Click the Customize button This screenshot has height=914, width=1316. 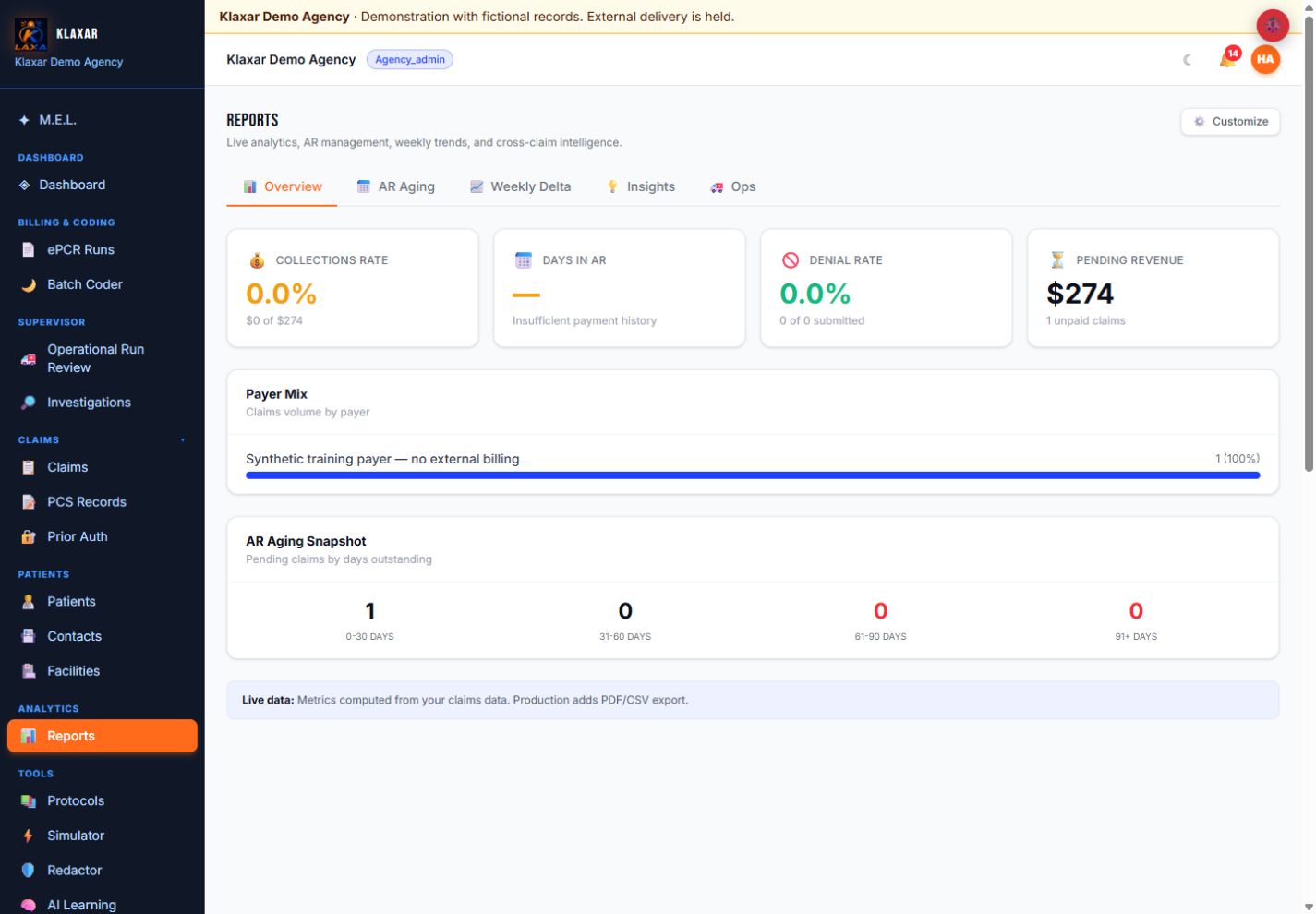[1230, 122]
